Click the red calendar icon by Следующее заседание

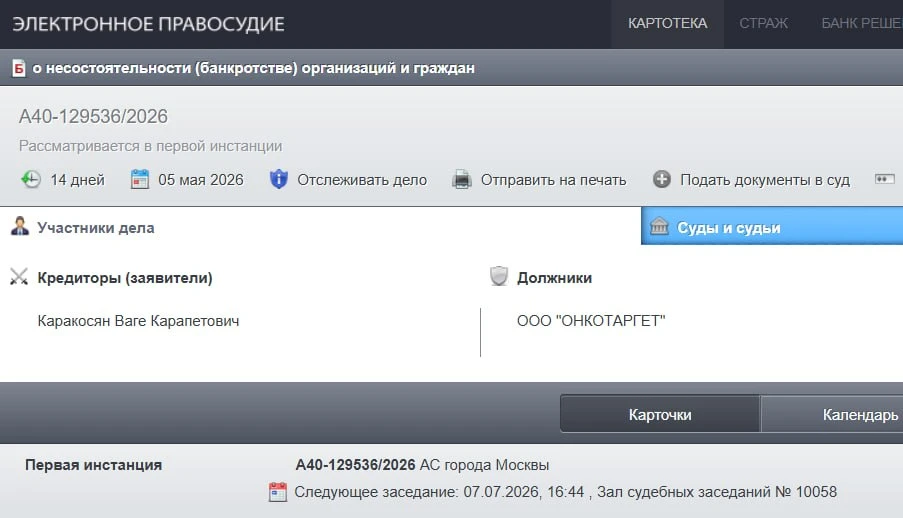[x=278, y=492]
